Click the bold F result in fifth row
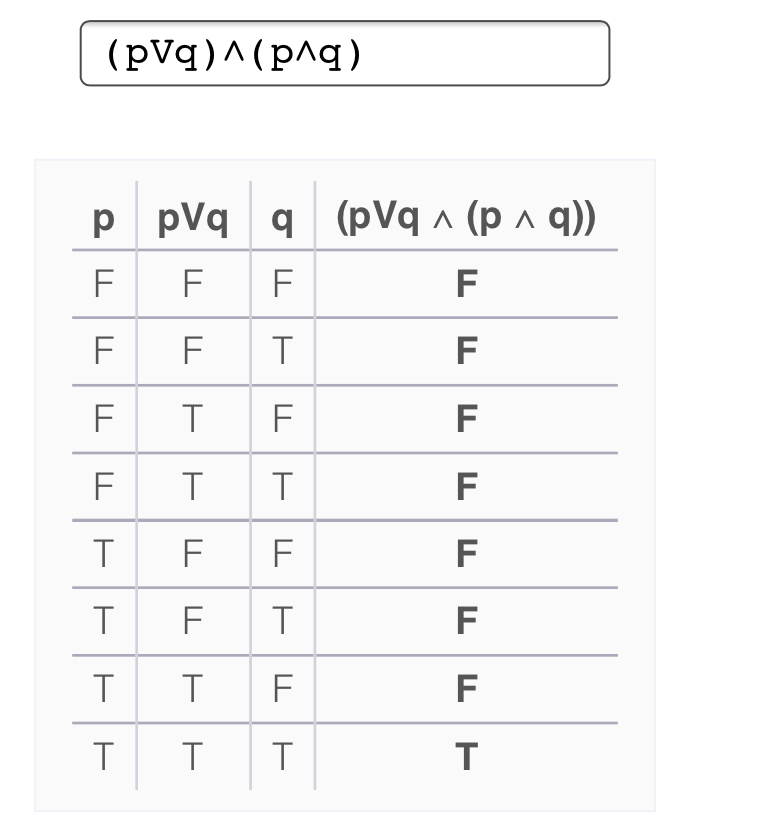 click(466, 554)
